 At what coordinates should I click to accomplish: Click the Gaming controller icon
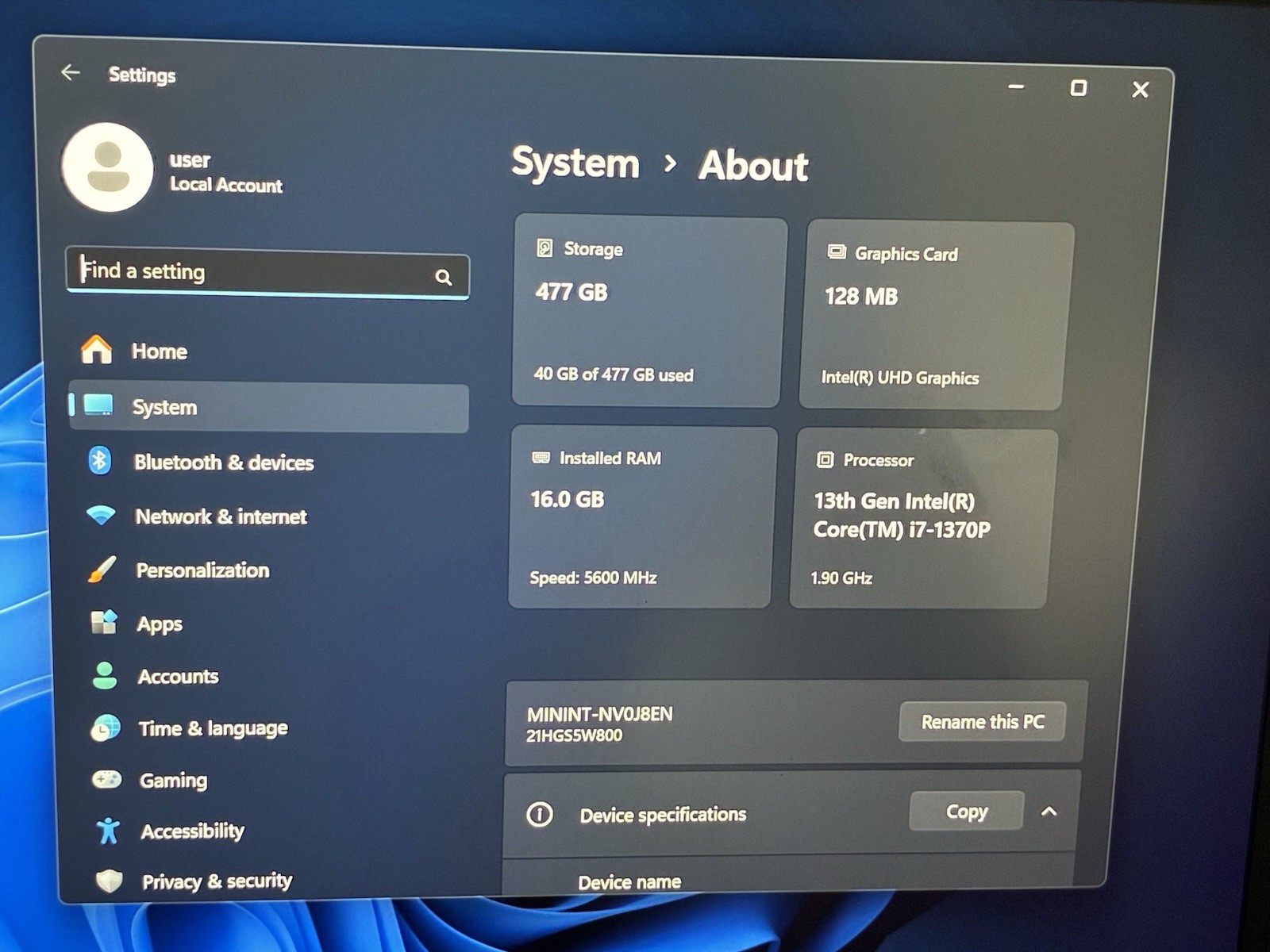[x=107, y=779]
